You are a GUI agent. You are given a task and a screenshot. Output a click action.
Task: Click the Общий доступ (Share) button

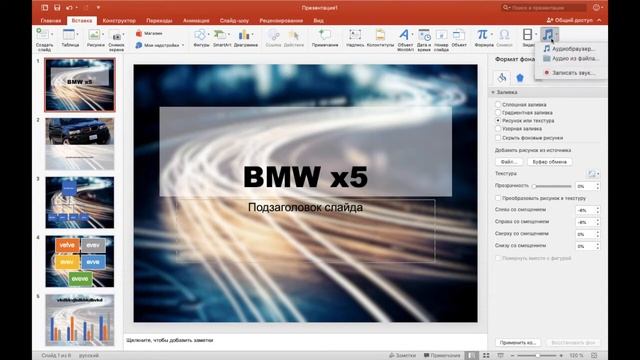(x=570, y=20)
